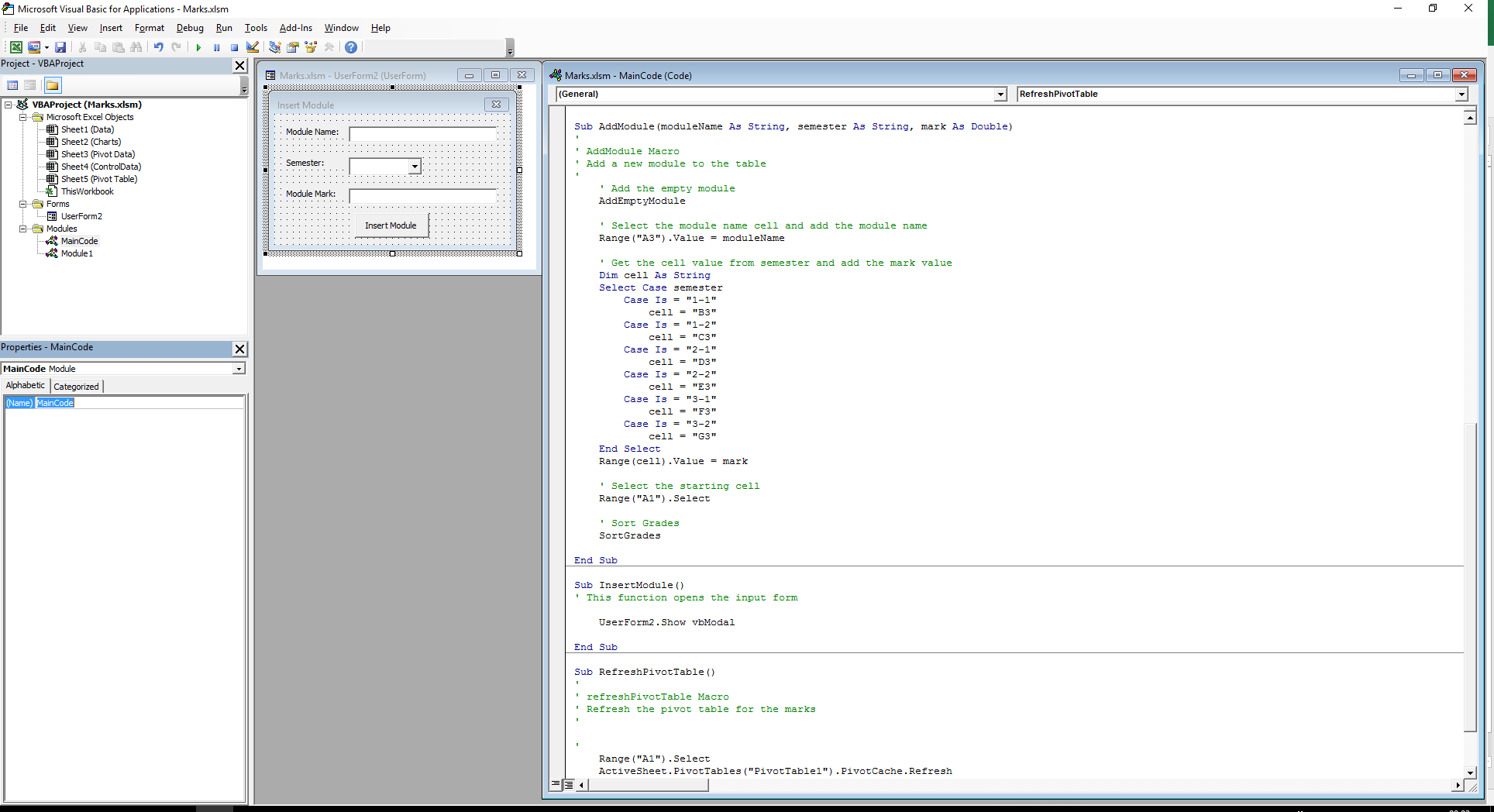Click the Insert UserForm toolbar icon
The image size is (1494, 812).
pos(34,47)
